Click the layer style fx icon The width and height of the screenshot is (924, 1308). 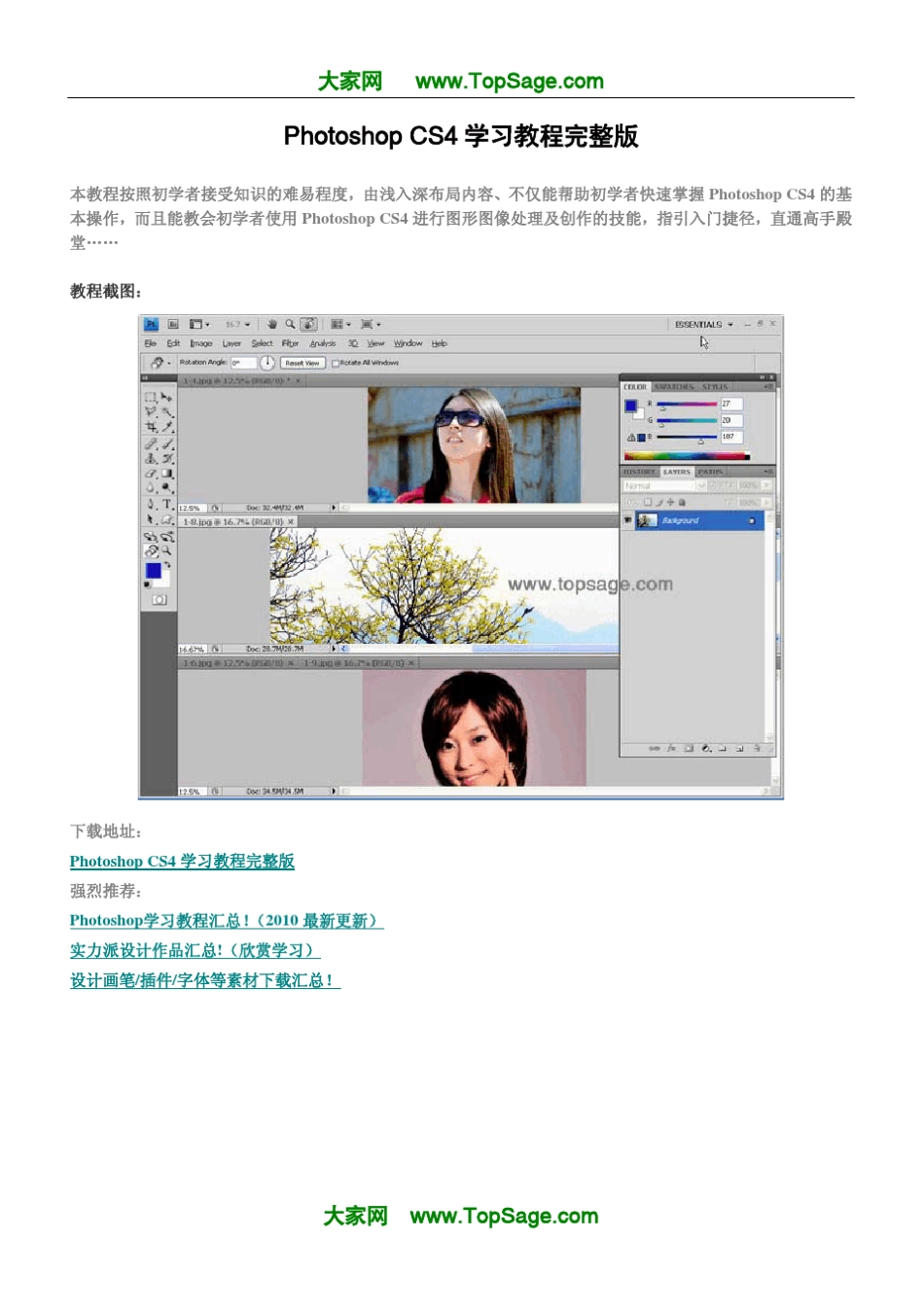pos(671,748)
